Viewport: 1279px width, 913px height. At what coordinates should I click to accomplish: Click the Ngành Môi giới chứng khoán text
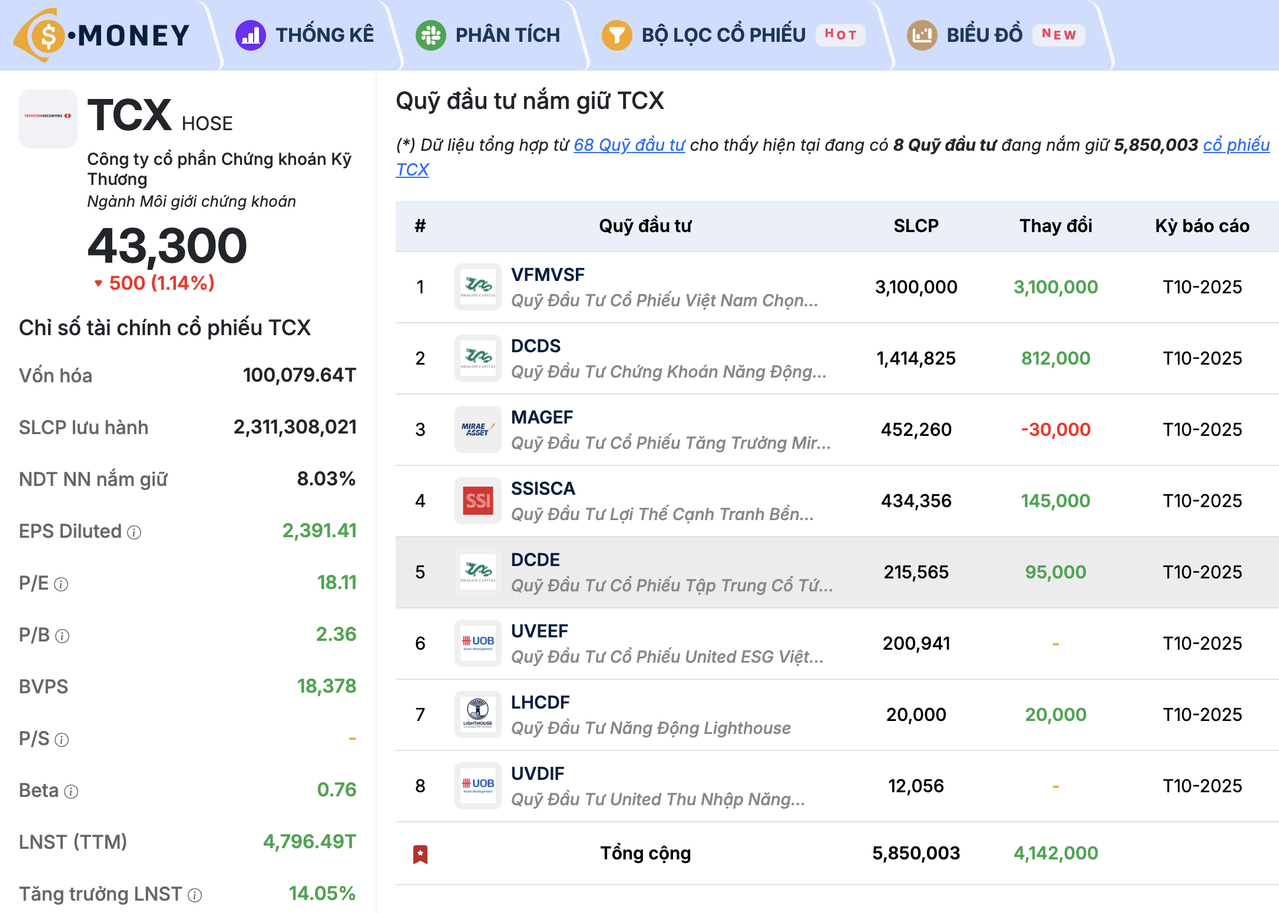point(192,202)
